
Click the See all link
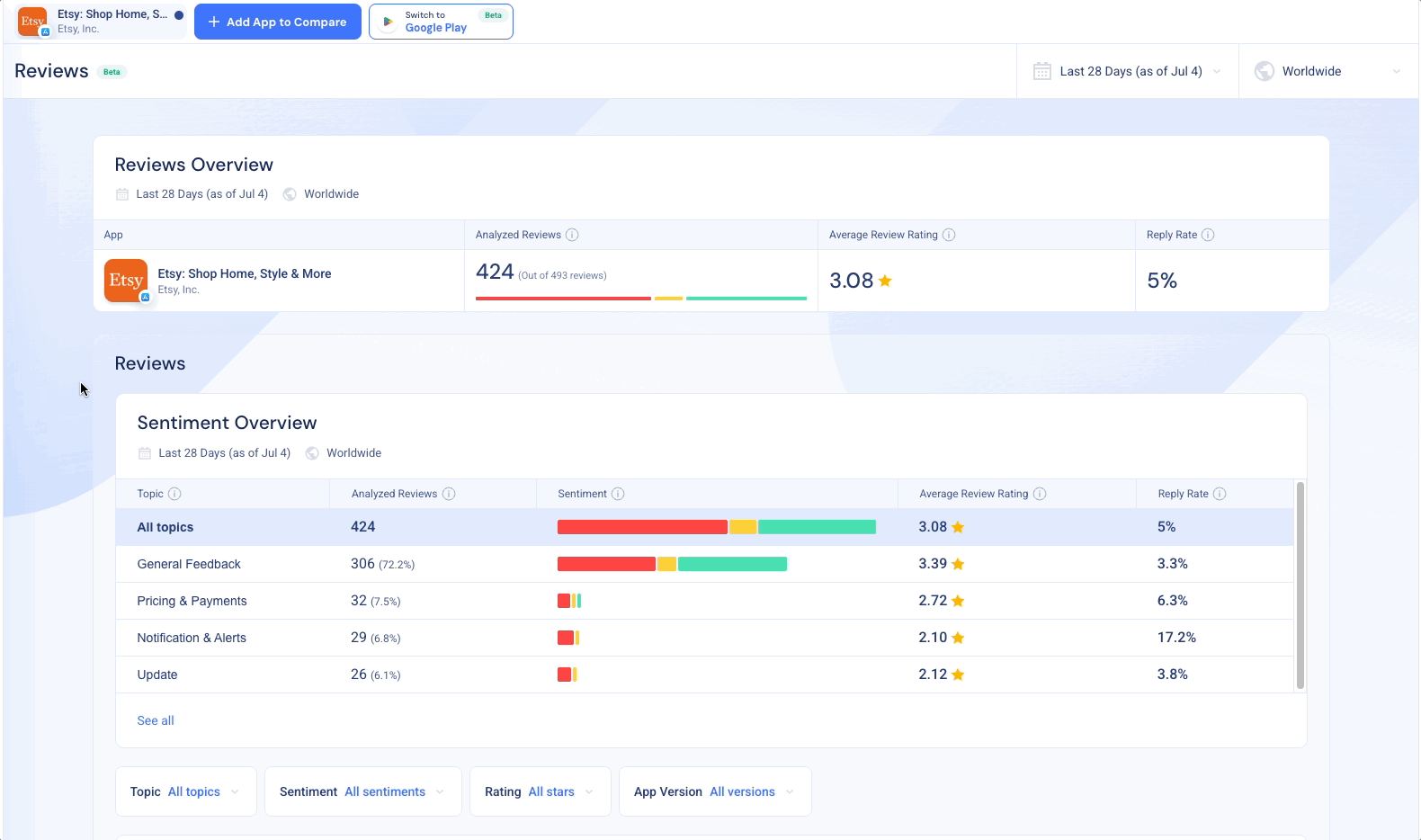[156, 720]
